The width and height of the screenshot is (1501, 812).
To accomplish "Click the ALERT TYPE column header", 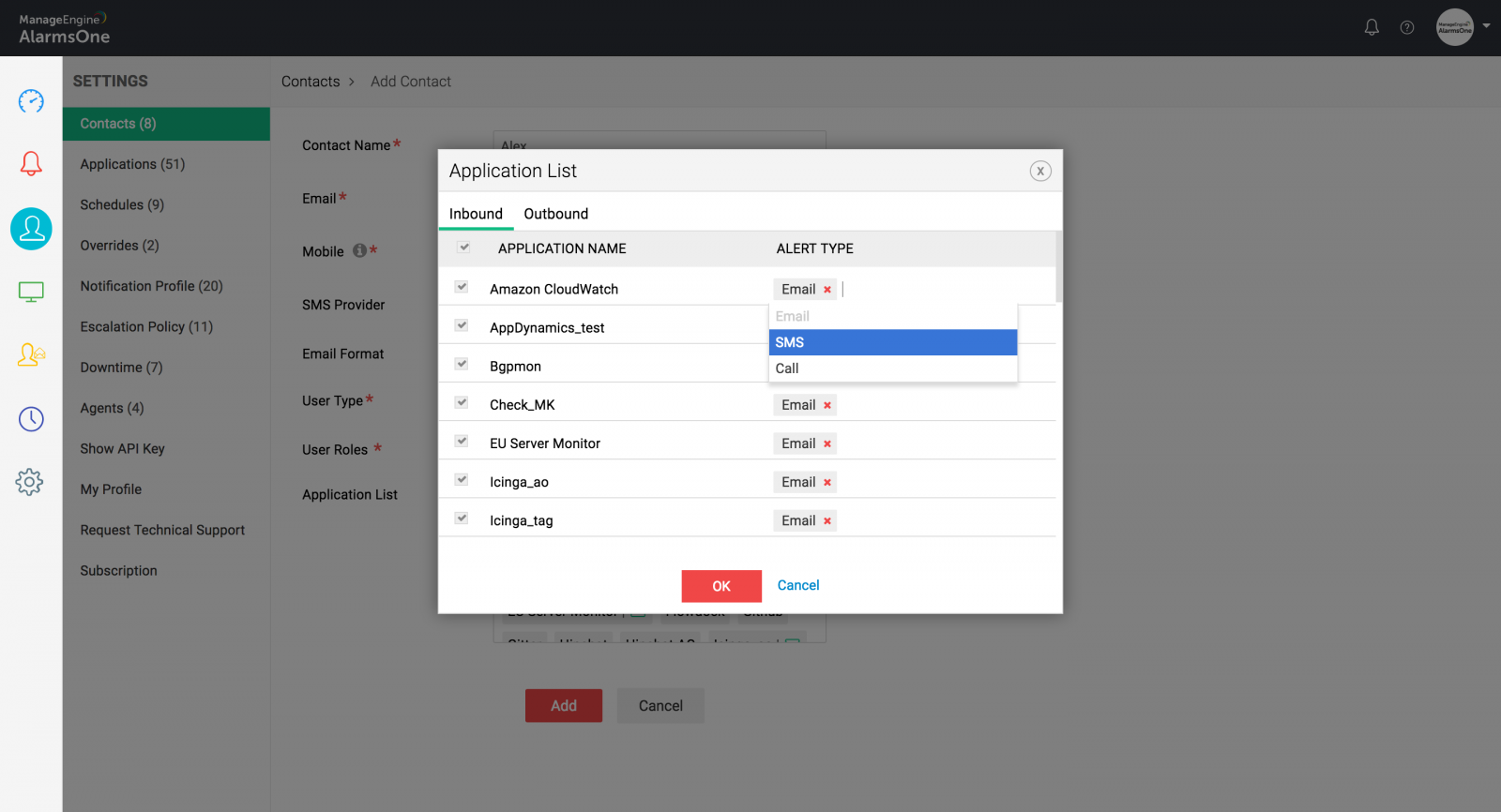I will [815, 248].
